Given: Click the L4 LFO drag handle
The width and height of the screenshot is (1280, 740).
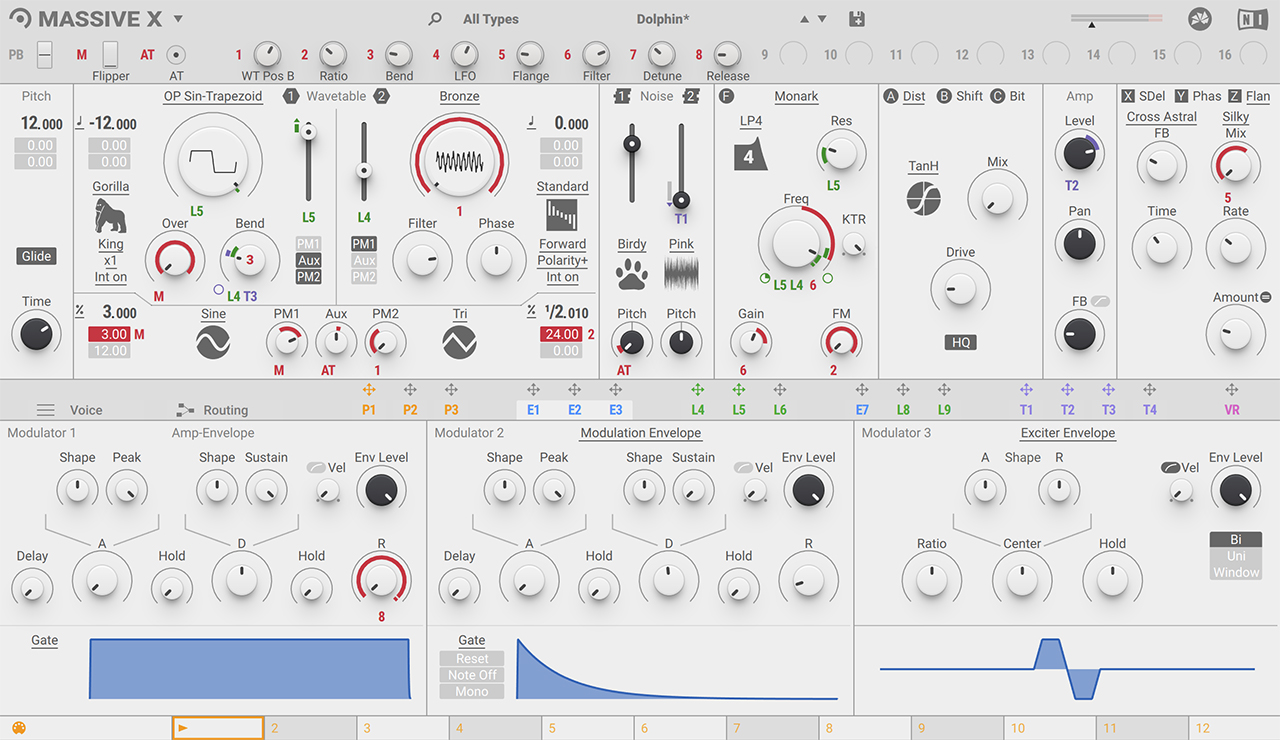Looking at the screenshot, I should (x=698, y=390).
